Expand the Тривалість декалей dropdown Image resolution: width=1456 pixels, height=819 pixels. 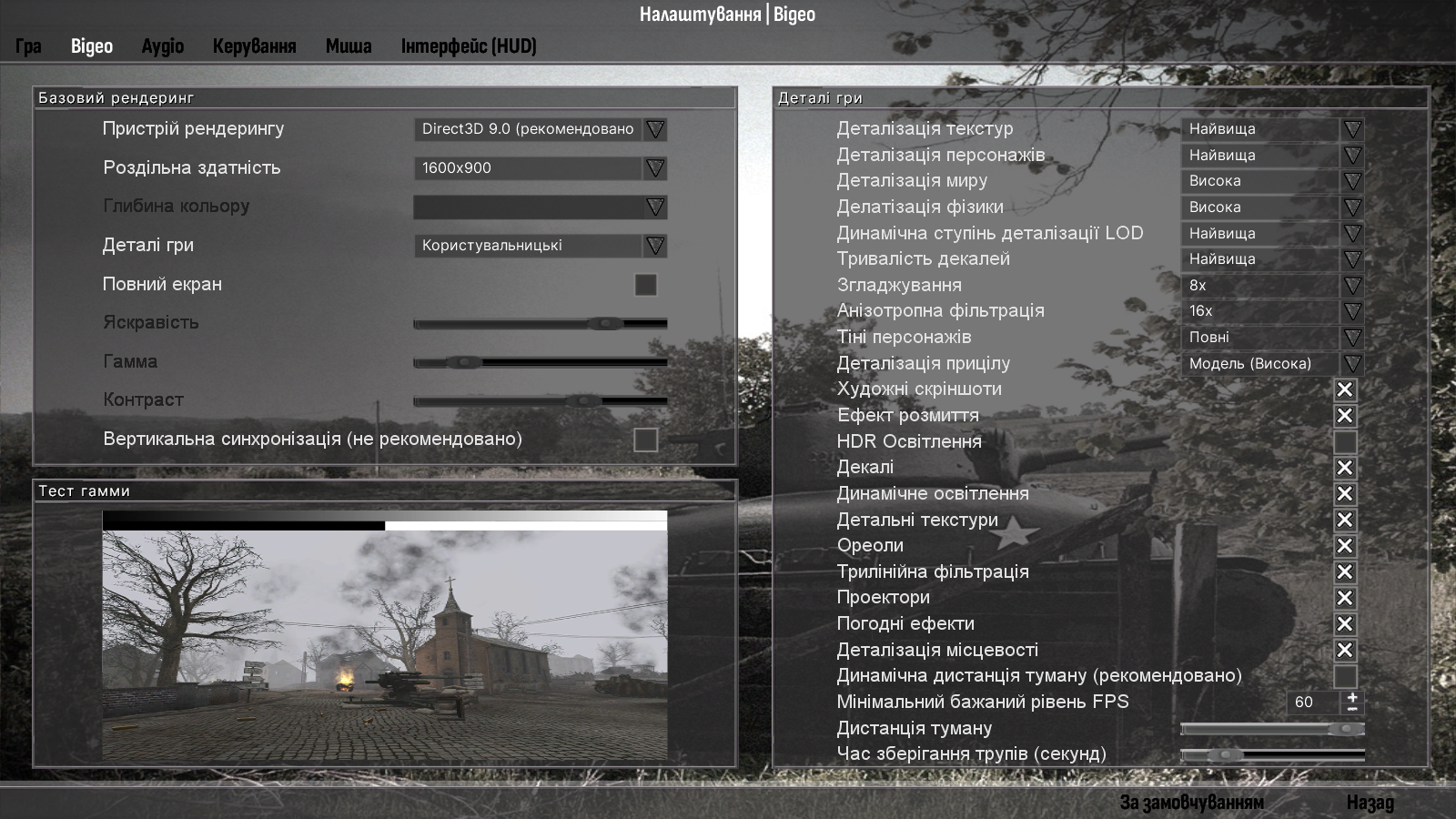tap(1273, 259)
